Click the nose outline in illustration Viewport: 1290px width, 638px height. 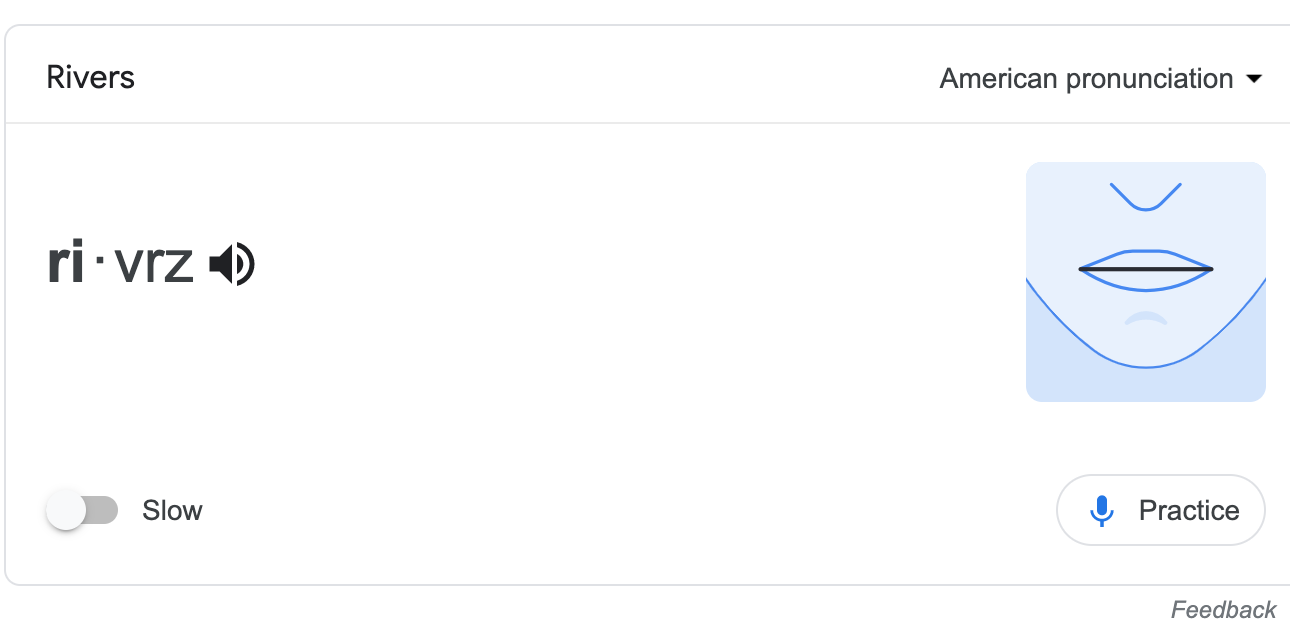(x=1146, y=197)
